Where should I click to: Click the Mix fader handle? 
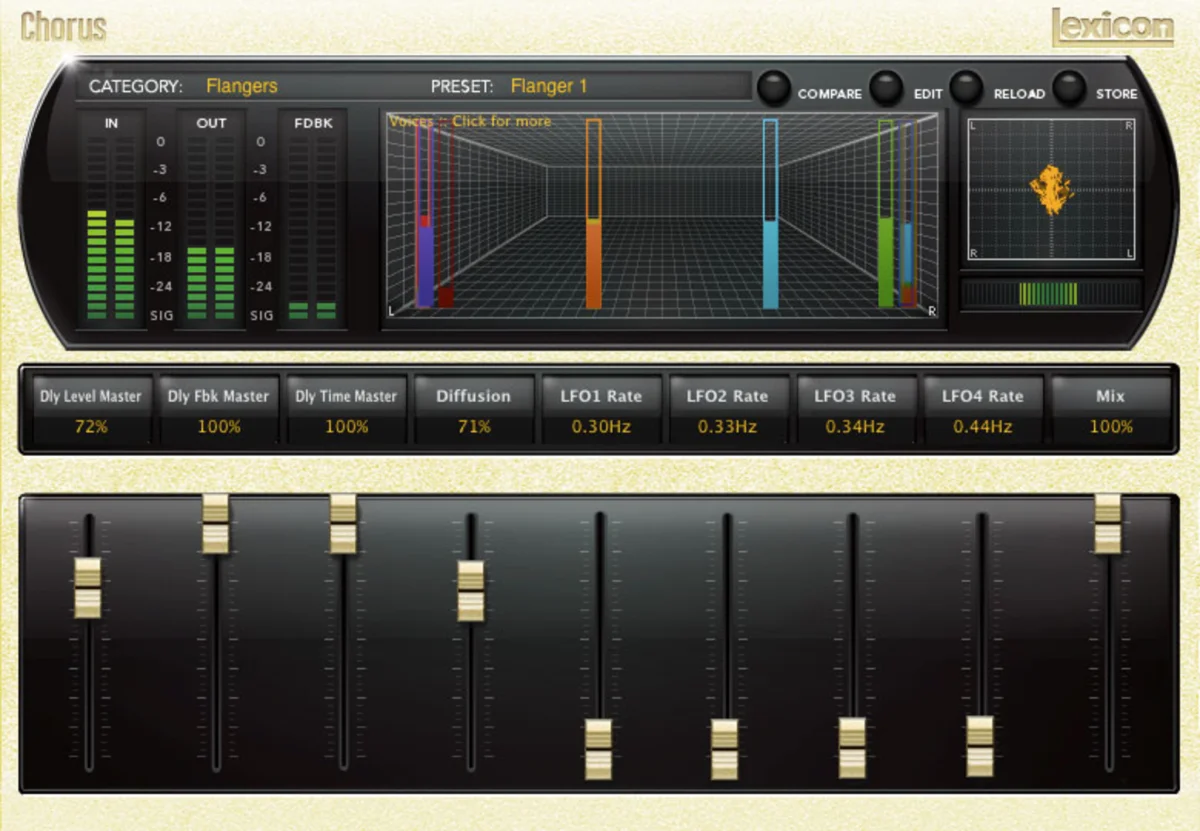(x=1107, y=524)
